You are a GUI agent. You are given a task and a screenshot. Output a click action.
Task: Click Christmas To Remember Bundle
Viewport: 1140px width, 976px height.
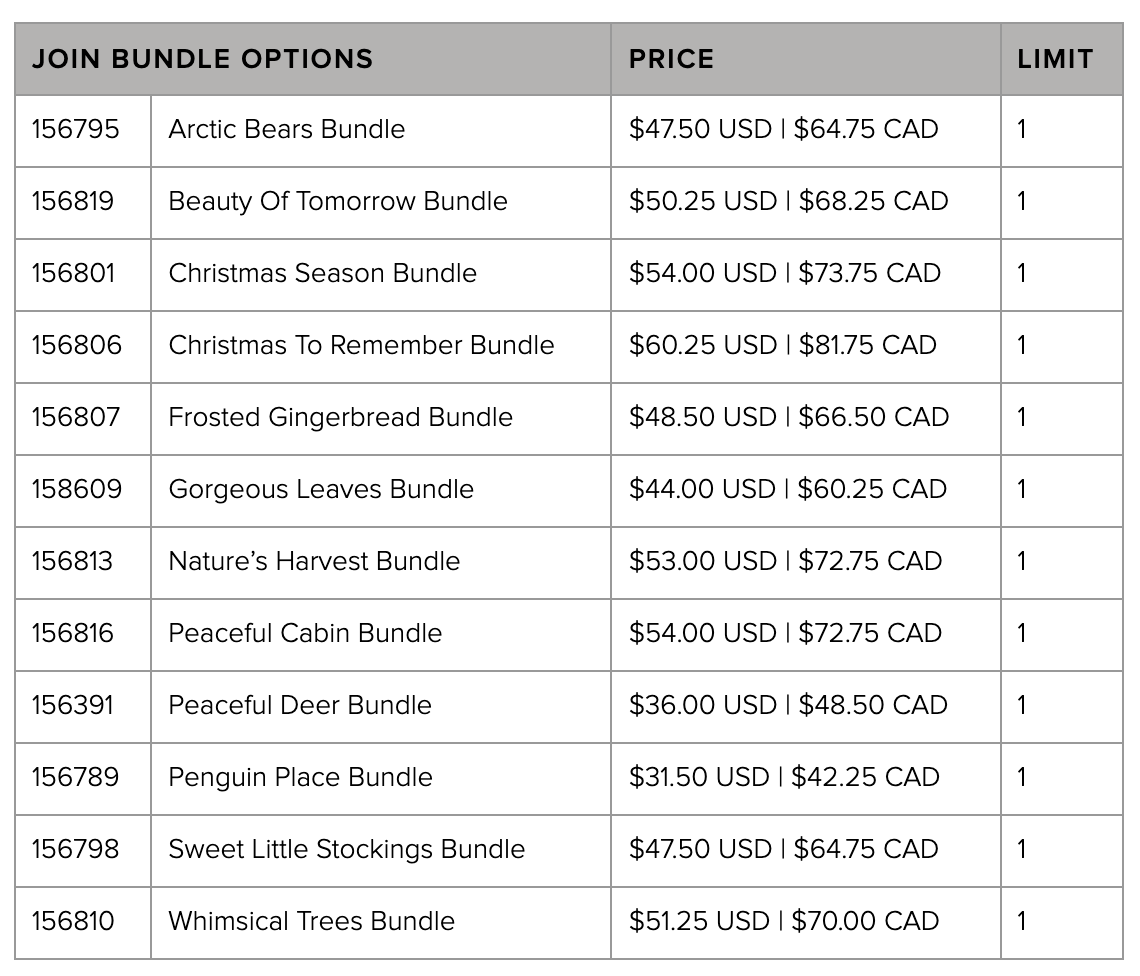click(x=361, y=346)
